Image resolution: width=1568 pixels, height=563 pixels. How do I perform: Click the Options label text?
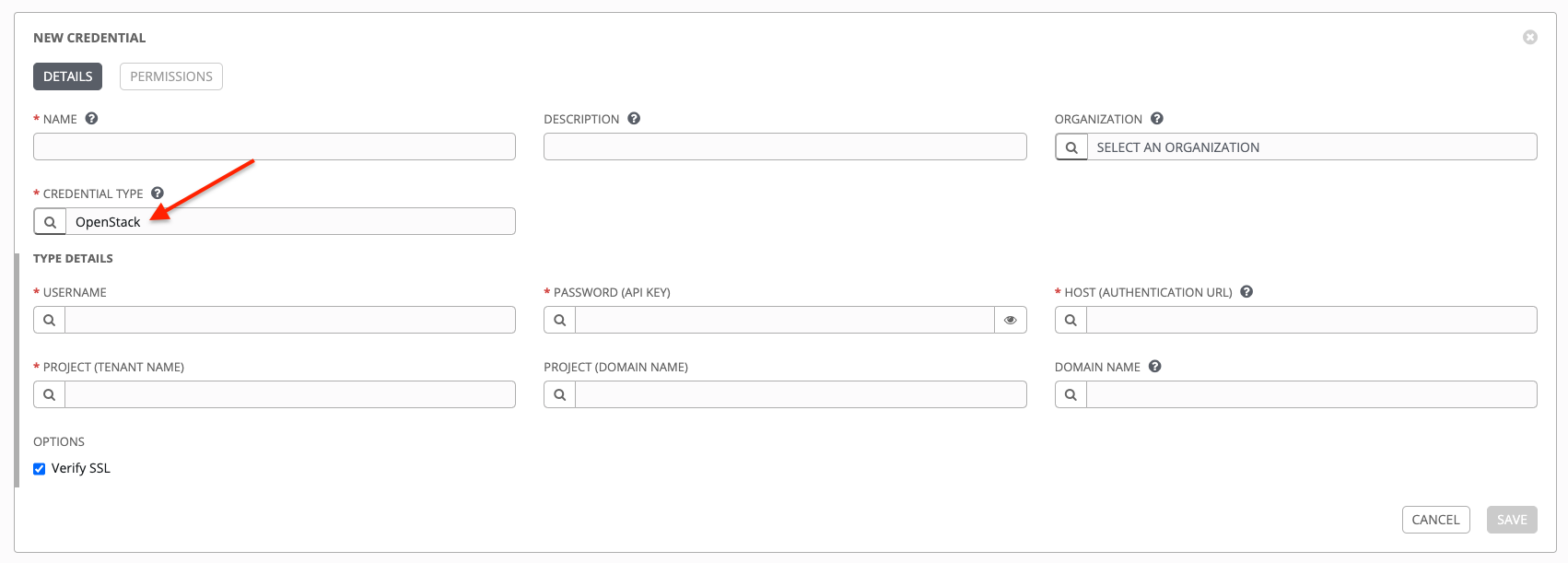coord(59,442)
